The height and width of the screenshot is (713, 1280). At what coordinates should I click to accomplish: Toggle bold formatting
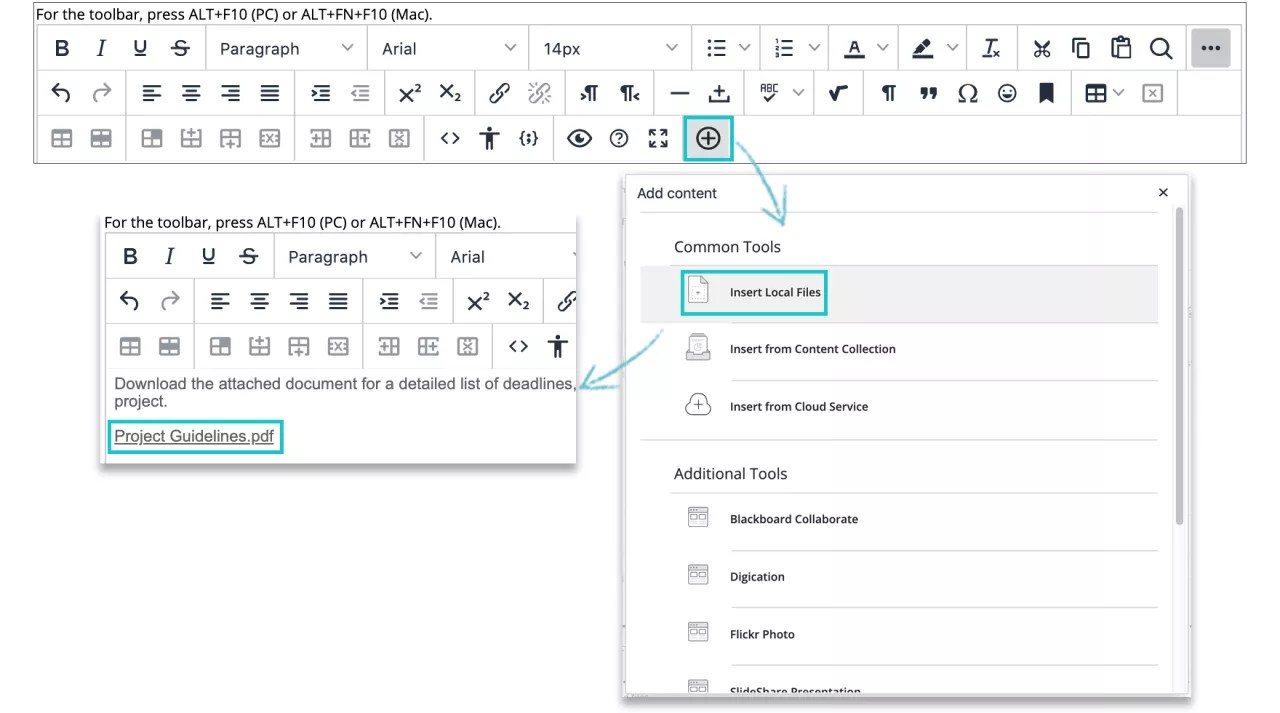(61, 47)
